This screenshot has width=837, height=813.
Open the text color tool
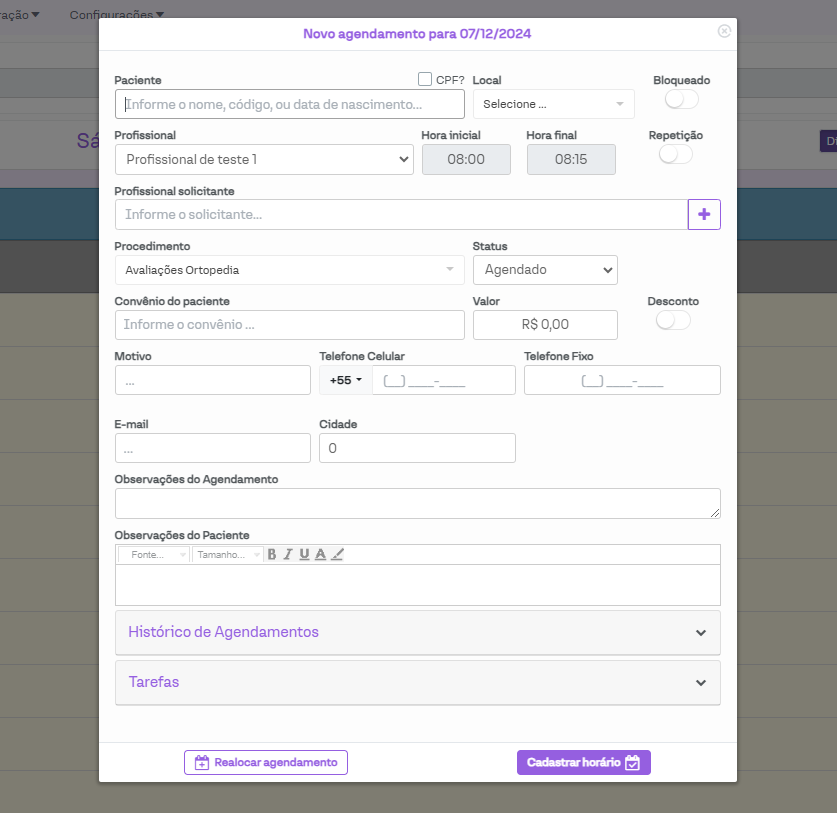point(320,554)
